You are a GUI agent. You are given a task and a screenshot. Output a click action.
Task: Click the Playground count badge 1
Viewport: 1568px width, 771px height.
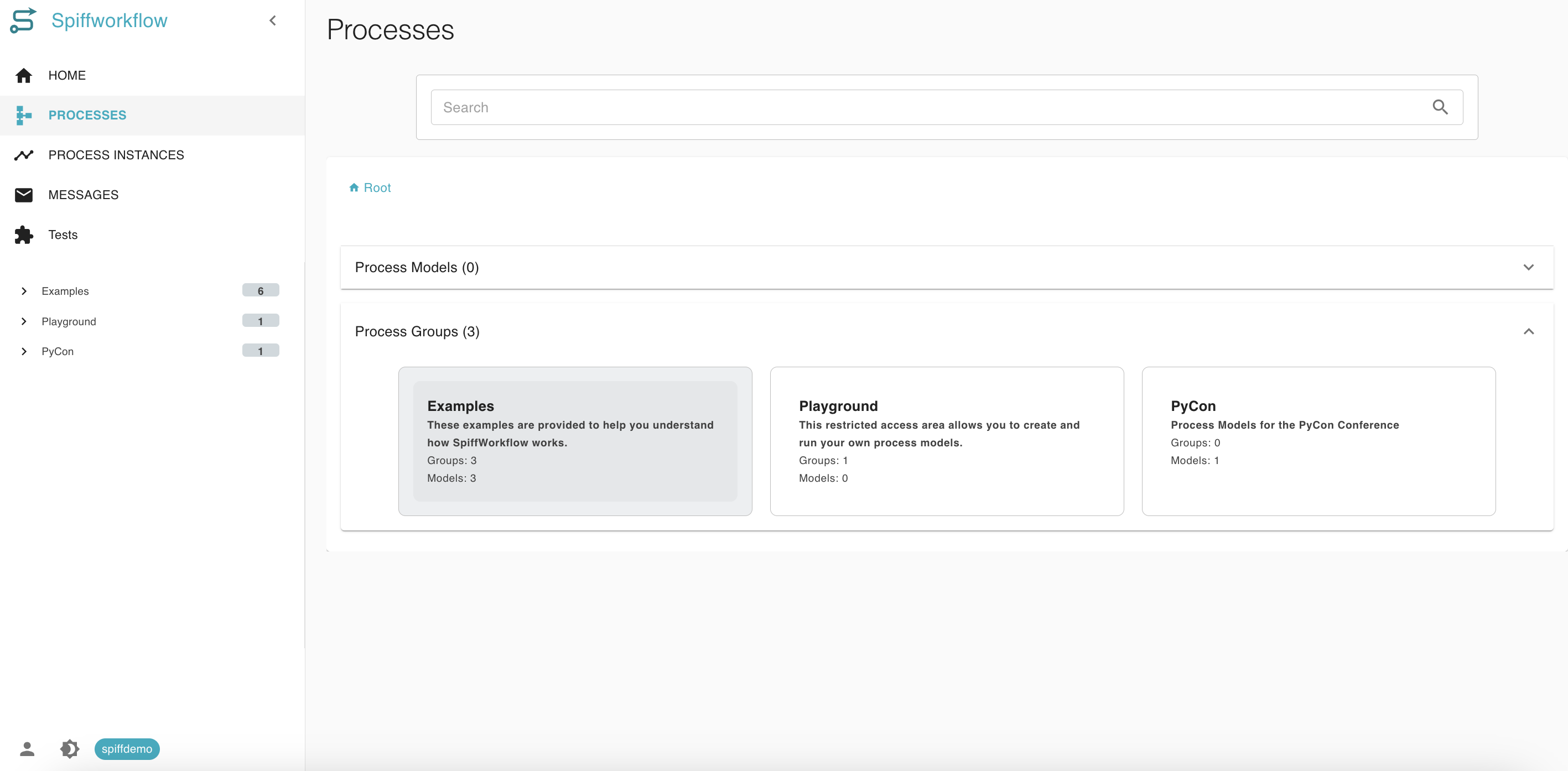coord(261,321)
